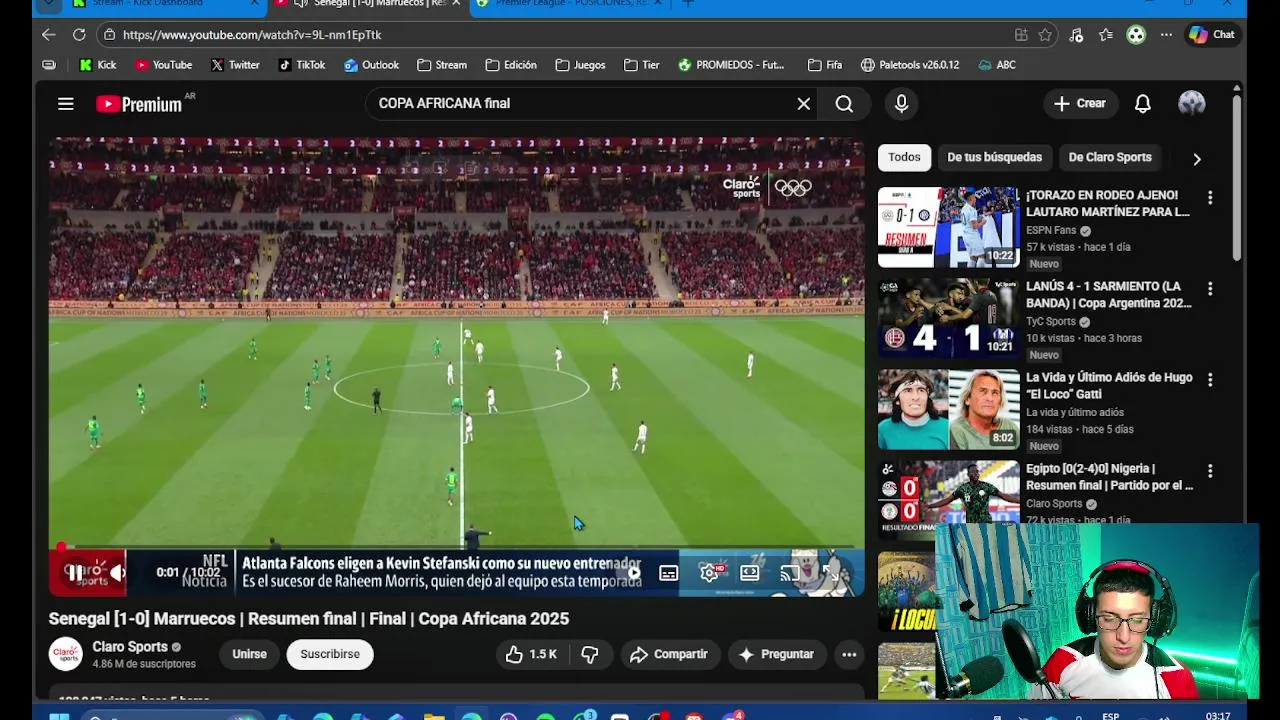Select the De Claro Sports chip

[x=1110, y=157]
